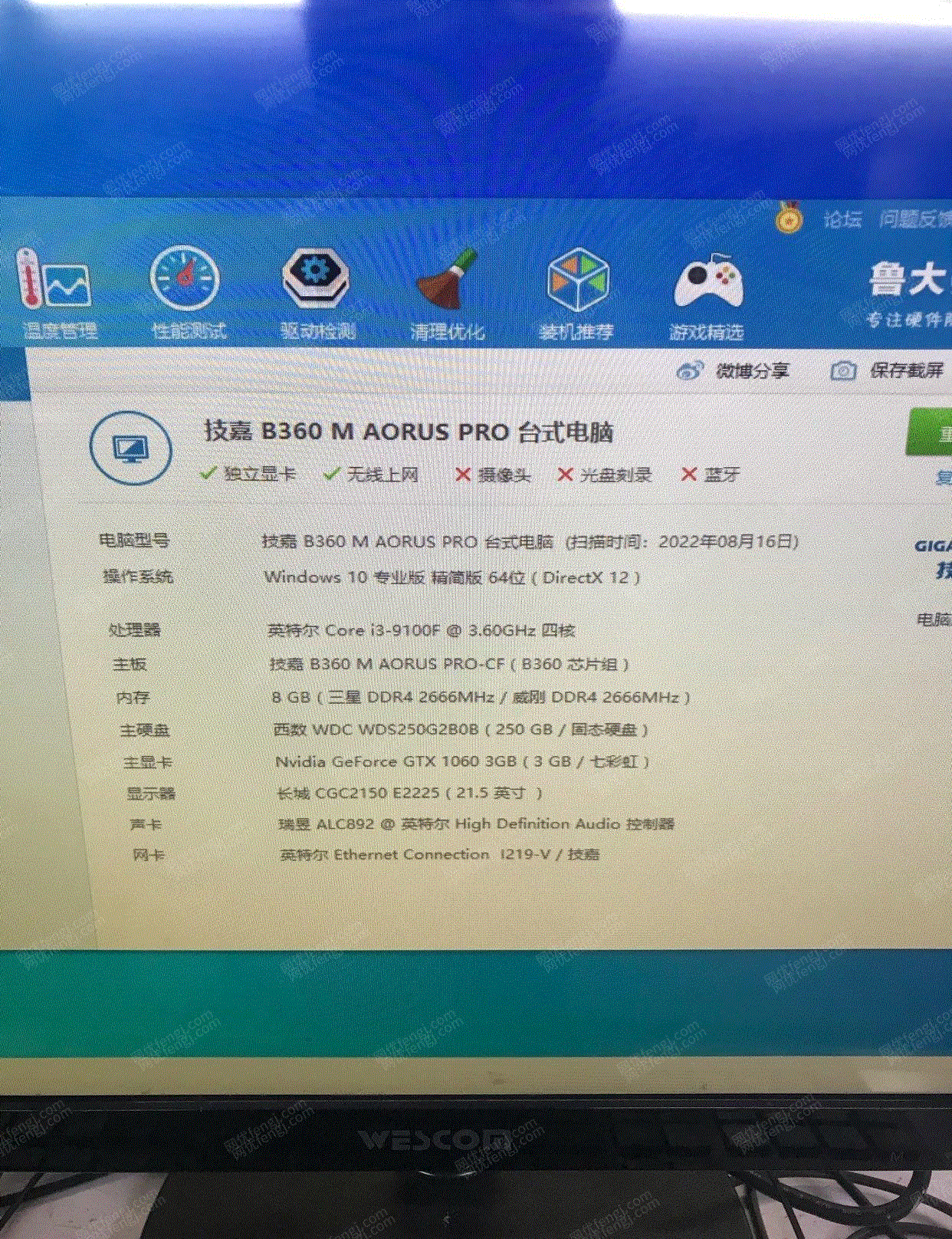The image size is (952, 1239).
Task: Select the computer model value with scan date 2022年08月16日
Action: [x=530, y=541]
